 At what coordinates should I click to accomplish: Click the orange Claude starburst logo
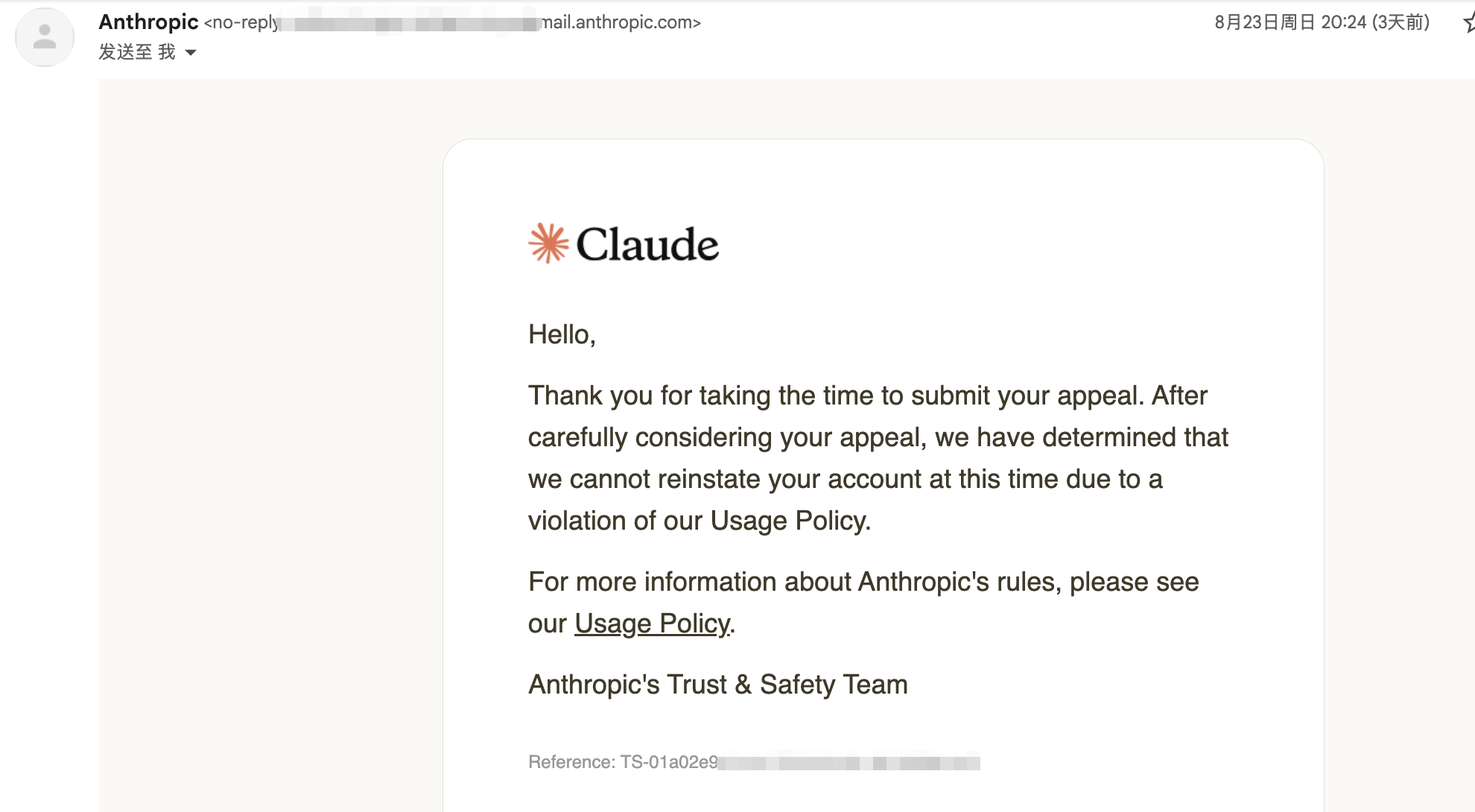(548, 244)
